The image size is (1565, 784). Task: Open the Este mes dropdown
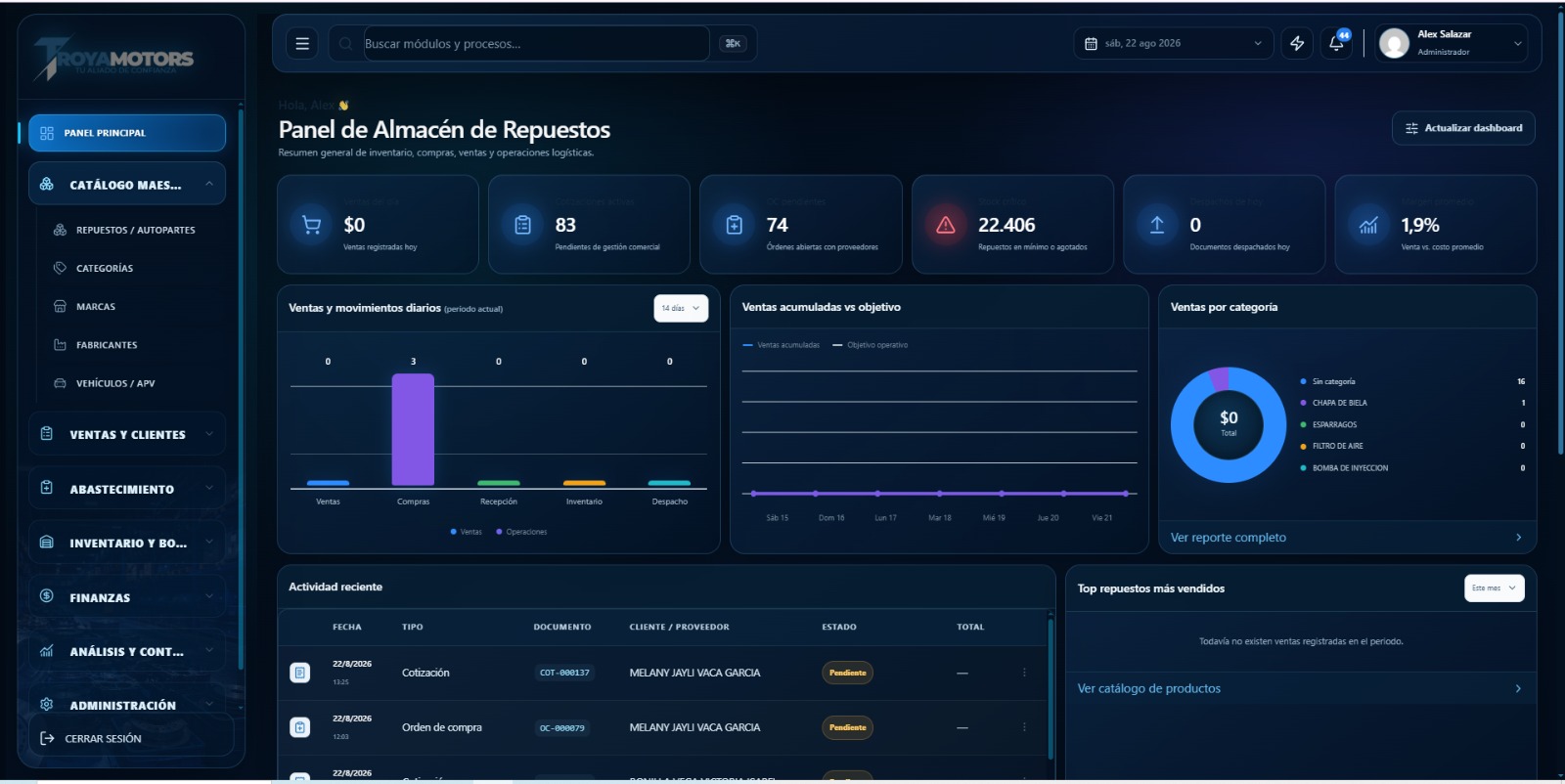click(1494, 588)
